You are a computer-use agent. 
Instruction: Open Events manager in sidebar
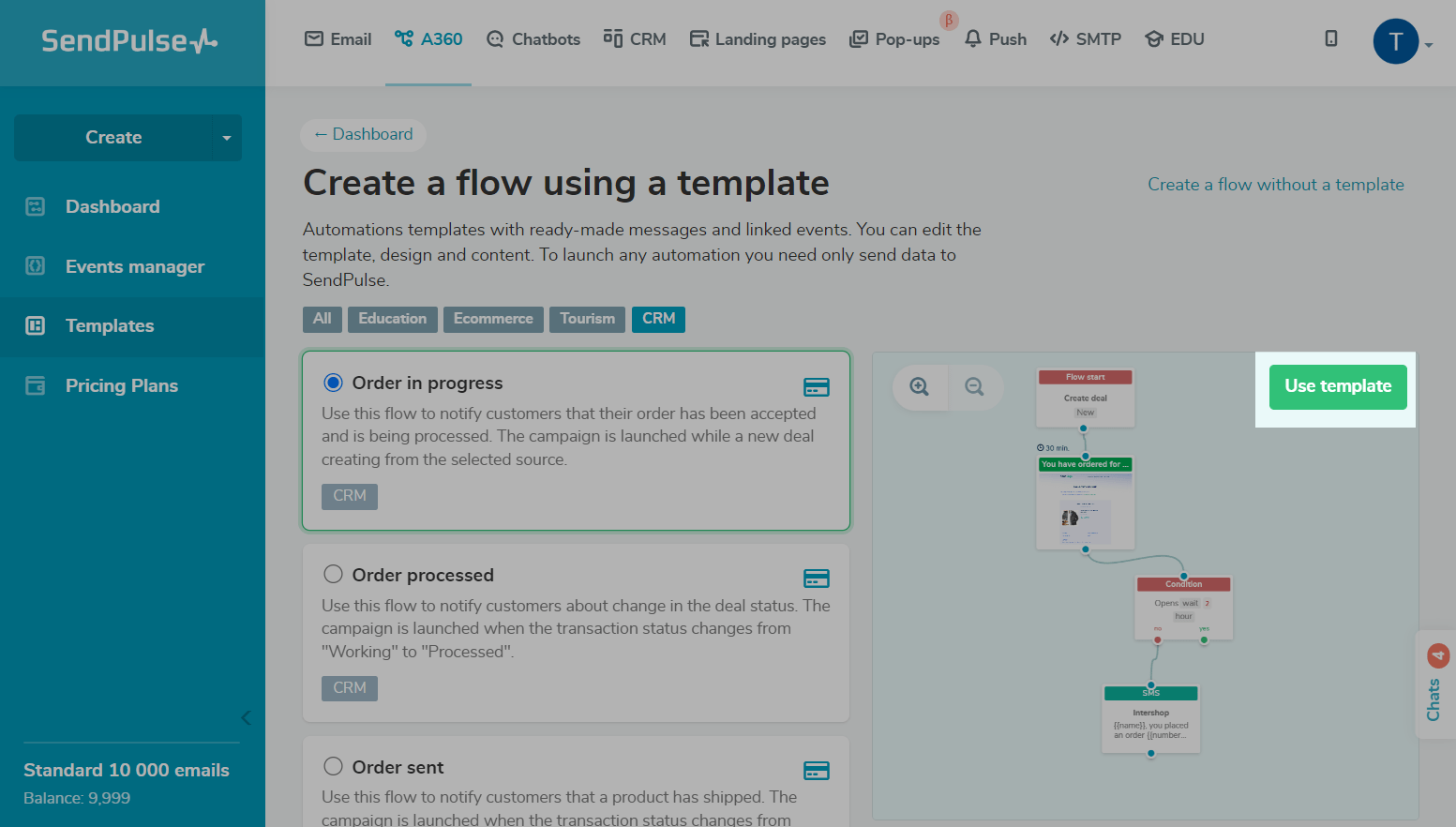[135, 266]
